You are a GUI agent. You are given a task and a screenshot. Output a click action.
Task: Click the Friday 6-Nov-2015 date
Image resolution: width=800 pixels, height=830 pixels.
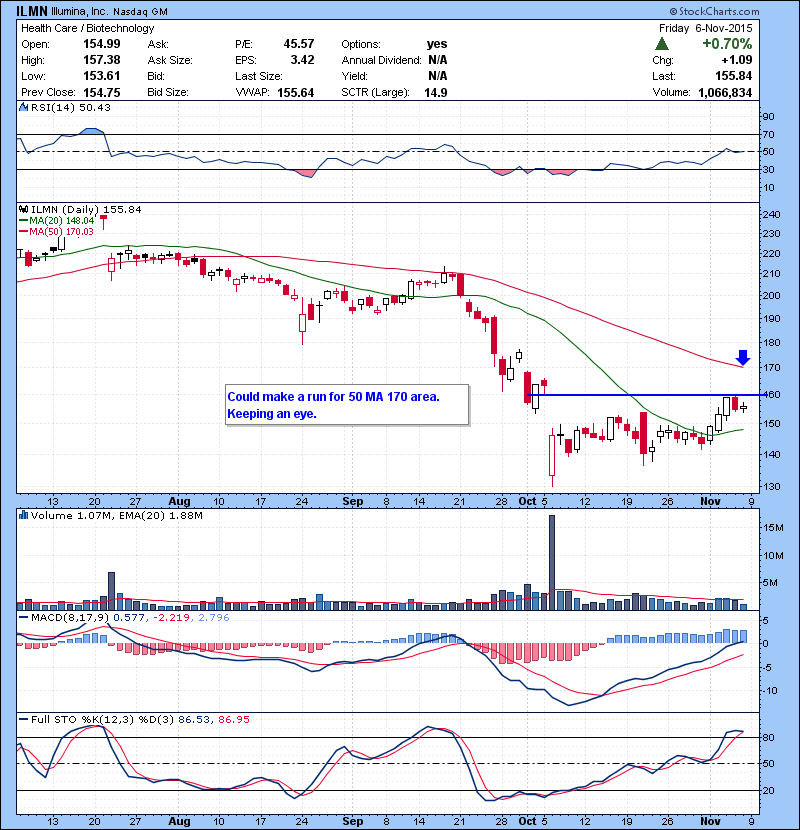click(x=705, y=28)
